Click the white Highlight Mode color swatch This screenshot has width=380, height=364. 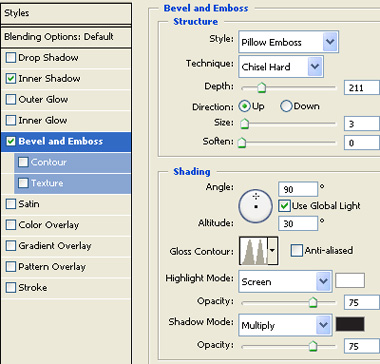[350, 280]
